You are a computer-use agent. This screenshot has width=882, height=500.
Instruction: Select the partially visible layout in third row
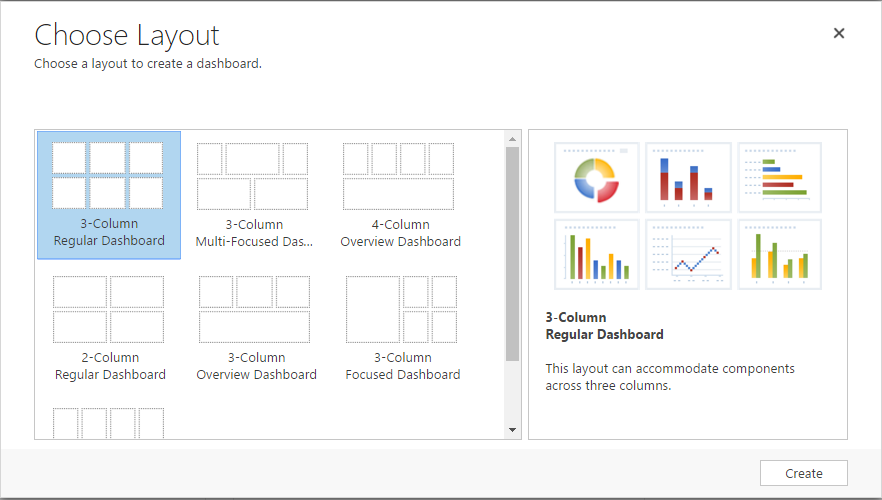click(108, 423)
